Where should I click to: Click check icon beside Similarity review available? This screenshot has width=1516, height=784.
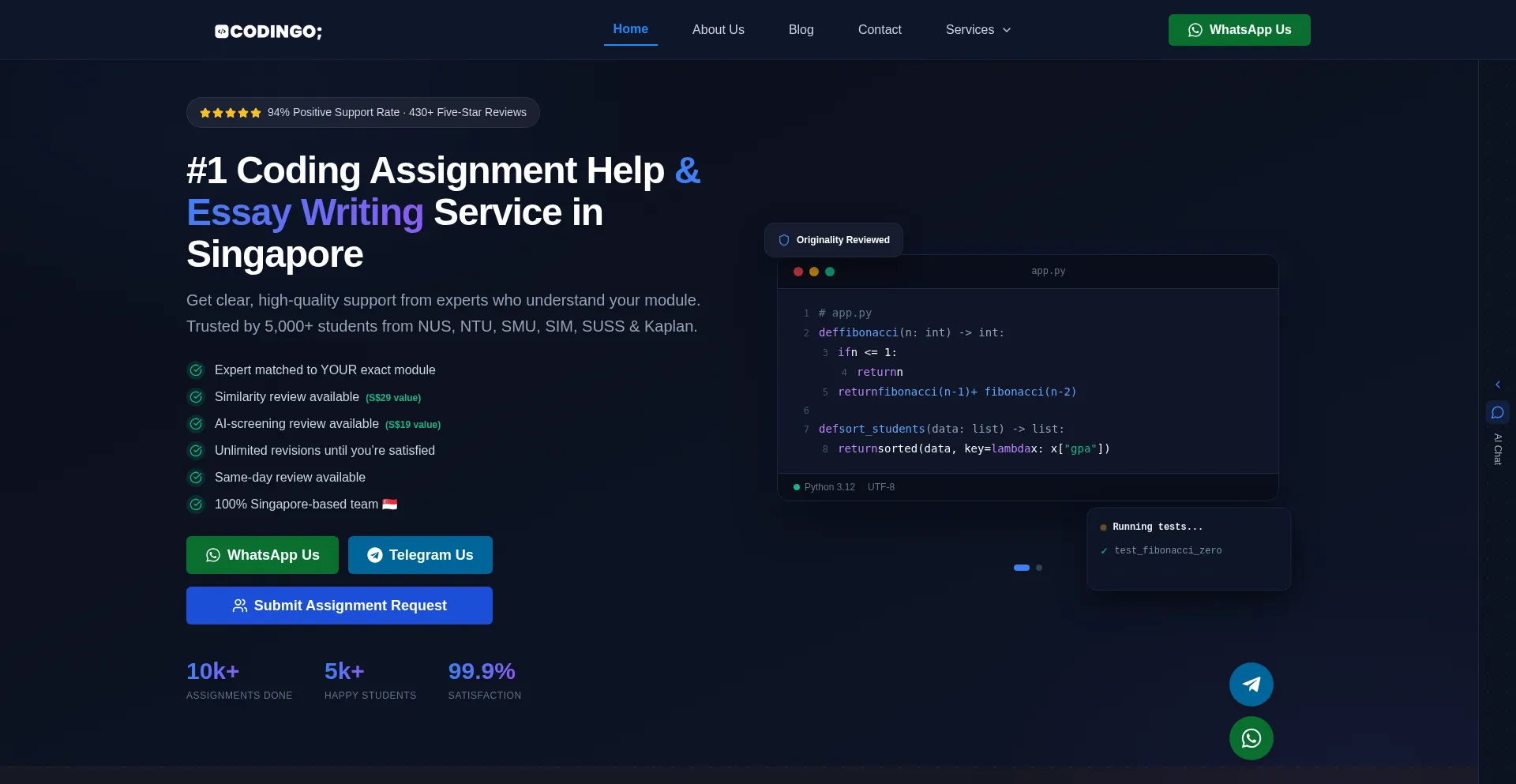point(196,397)
